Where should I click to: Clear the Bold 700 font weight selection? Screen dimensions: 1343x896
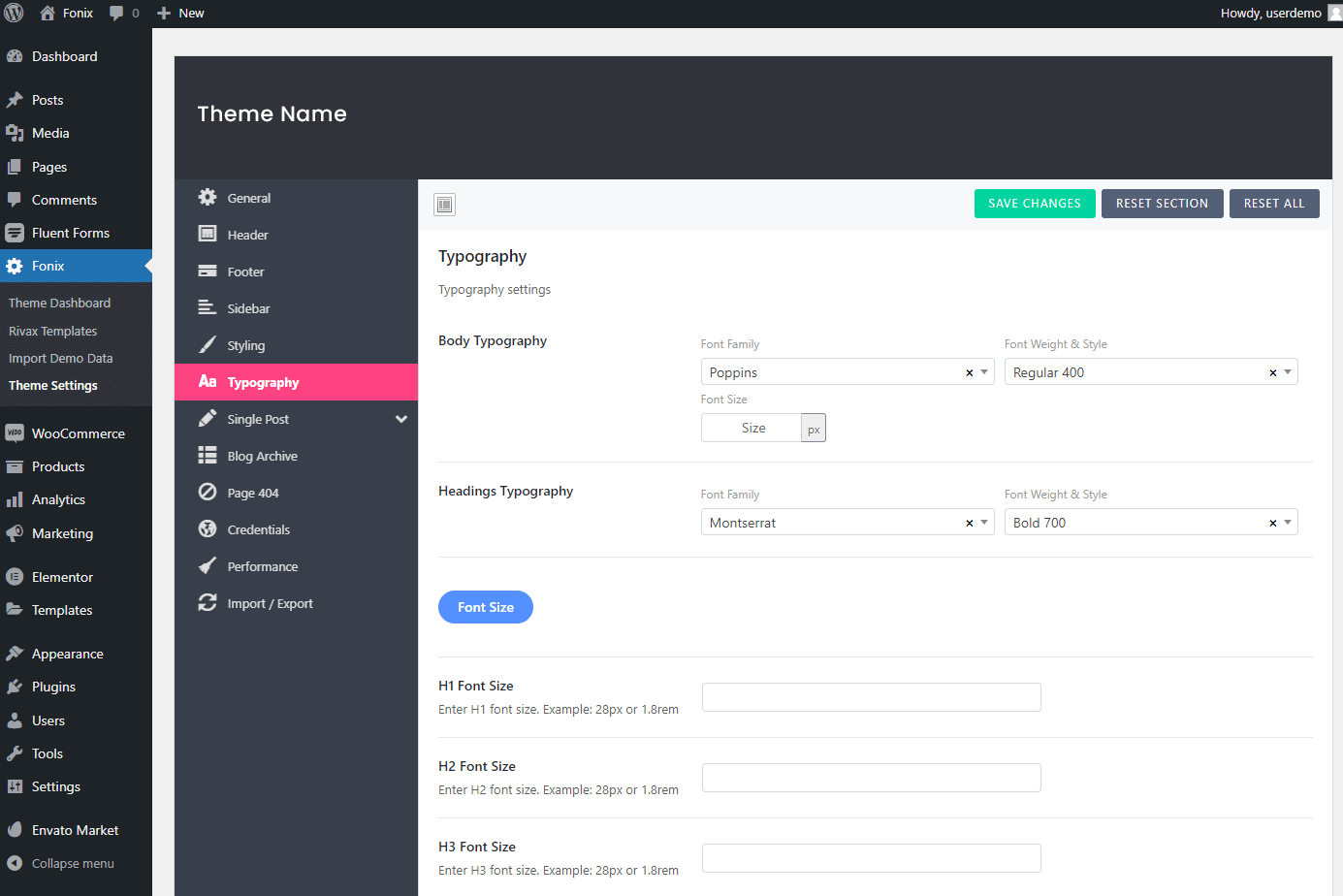pyautogui.click(x=1272, y=524)
